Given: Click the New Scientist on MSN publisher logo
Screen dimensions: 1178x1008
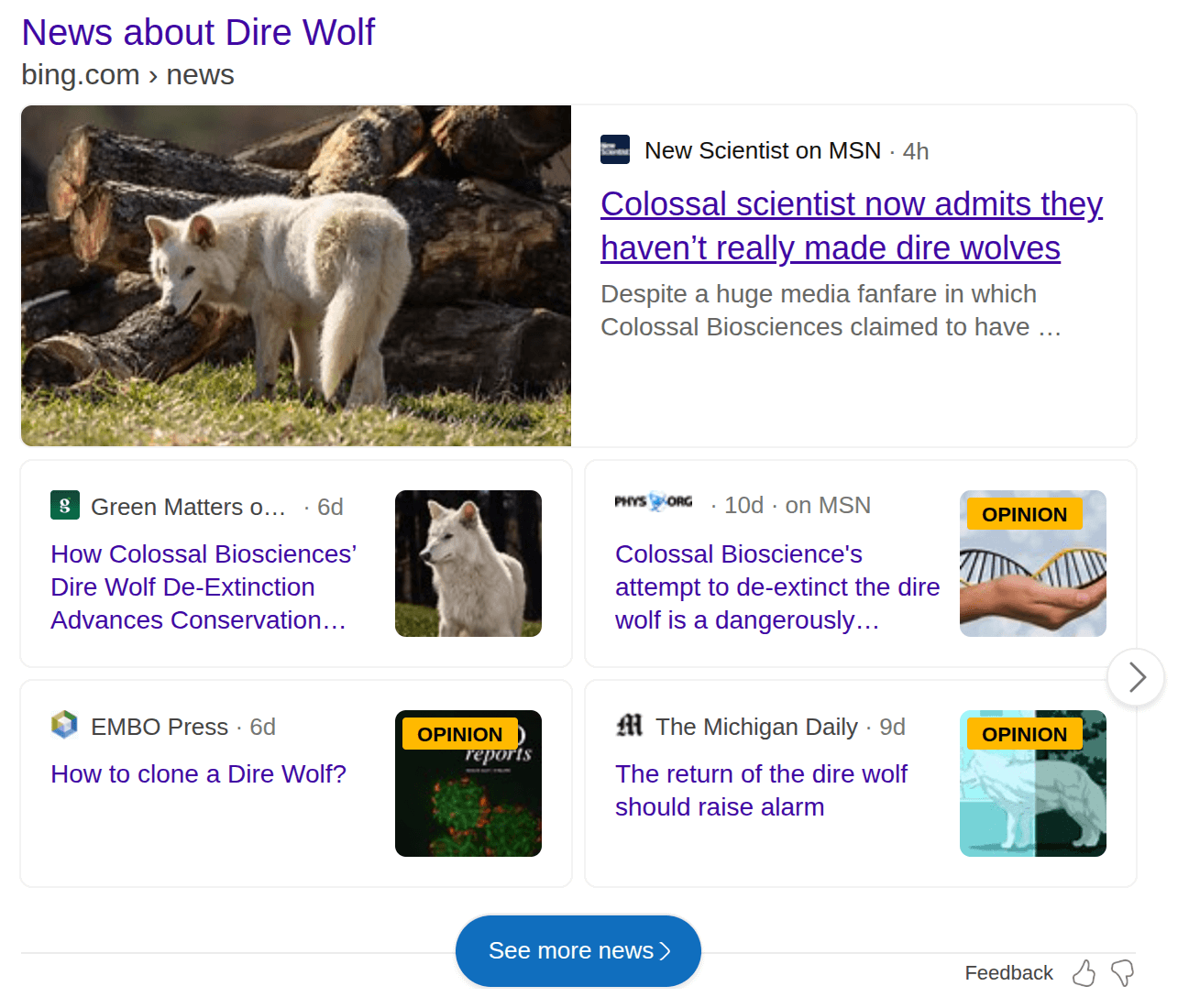Looking at the screenshot, I should coord(614,149).
